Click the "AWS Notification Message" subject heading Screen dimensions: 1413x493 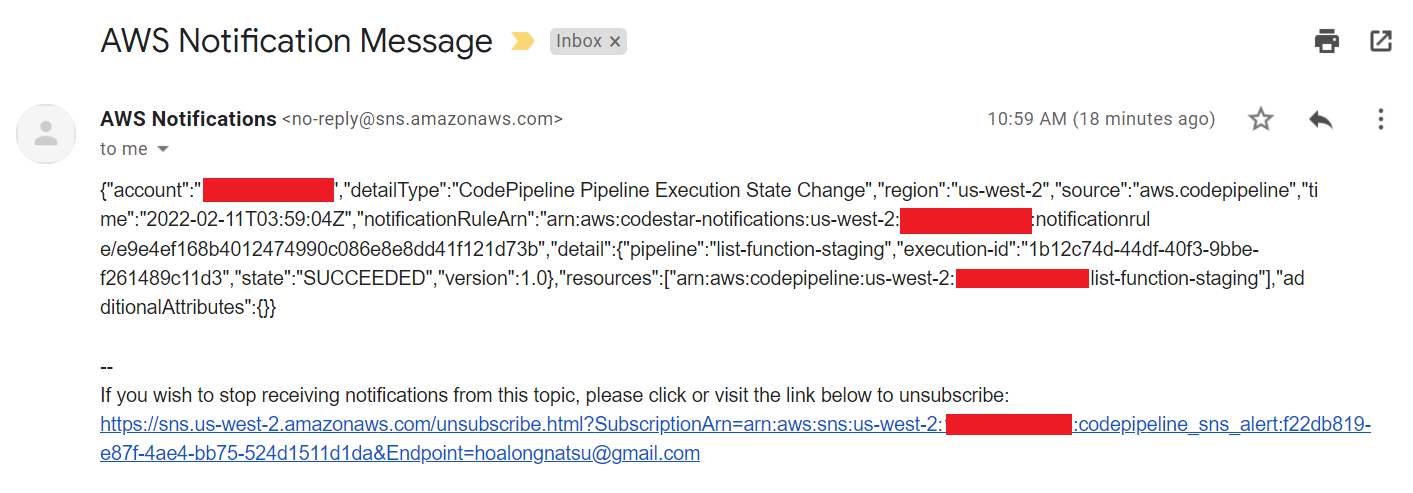(296, 42)
